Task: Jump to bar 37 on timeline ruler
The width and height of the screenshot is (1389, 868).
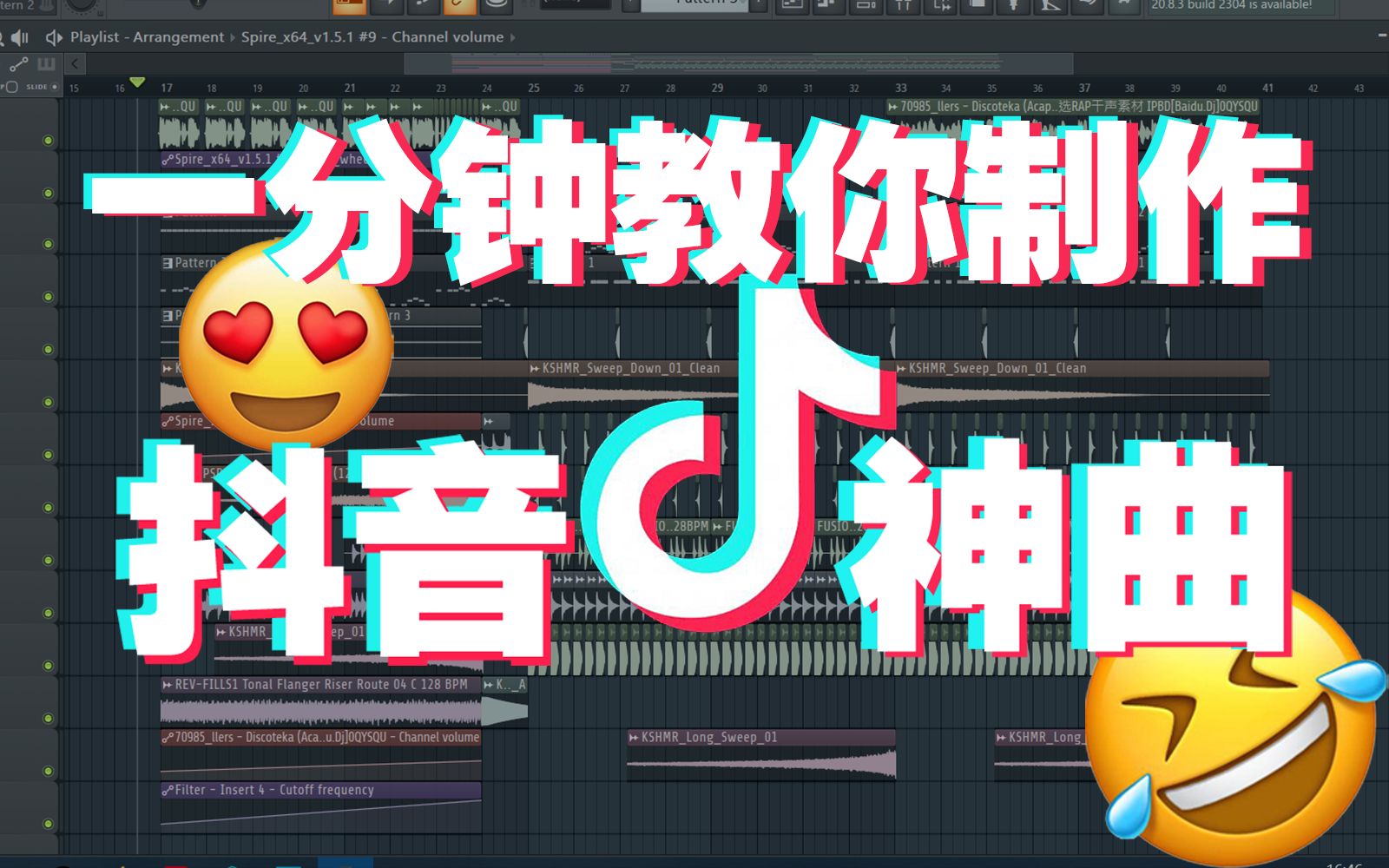Action: coord(1084,88)
